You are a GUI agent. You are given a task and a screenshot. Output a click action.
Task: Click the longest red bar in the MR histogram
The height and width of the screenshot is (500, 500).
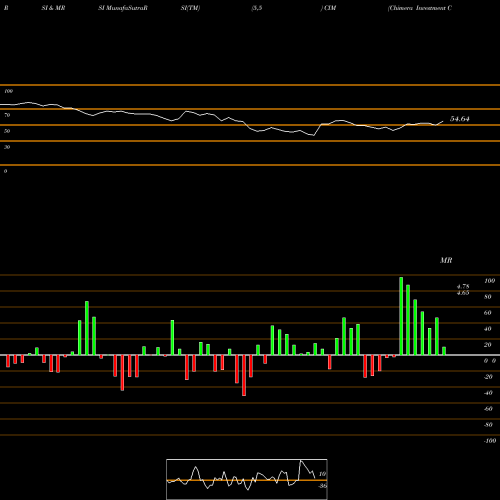pyautogui.click(x=244, y=375)
